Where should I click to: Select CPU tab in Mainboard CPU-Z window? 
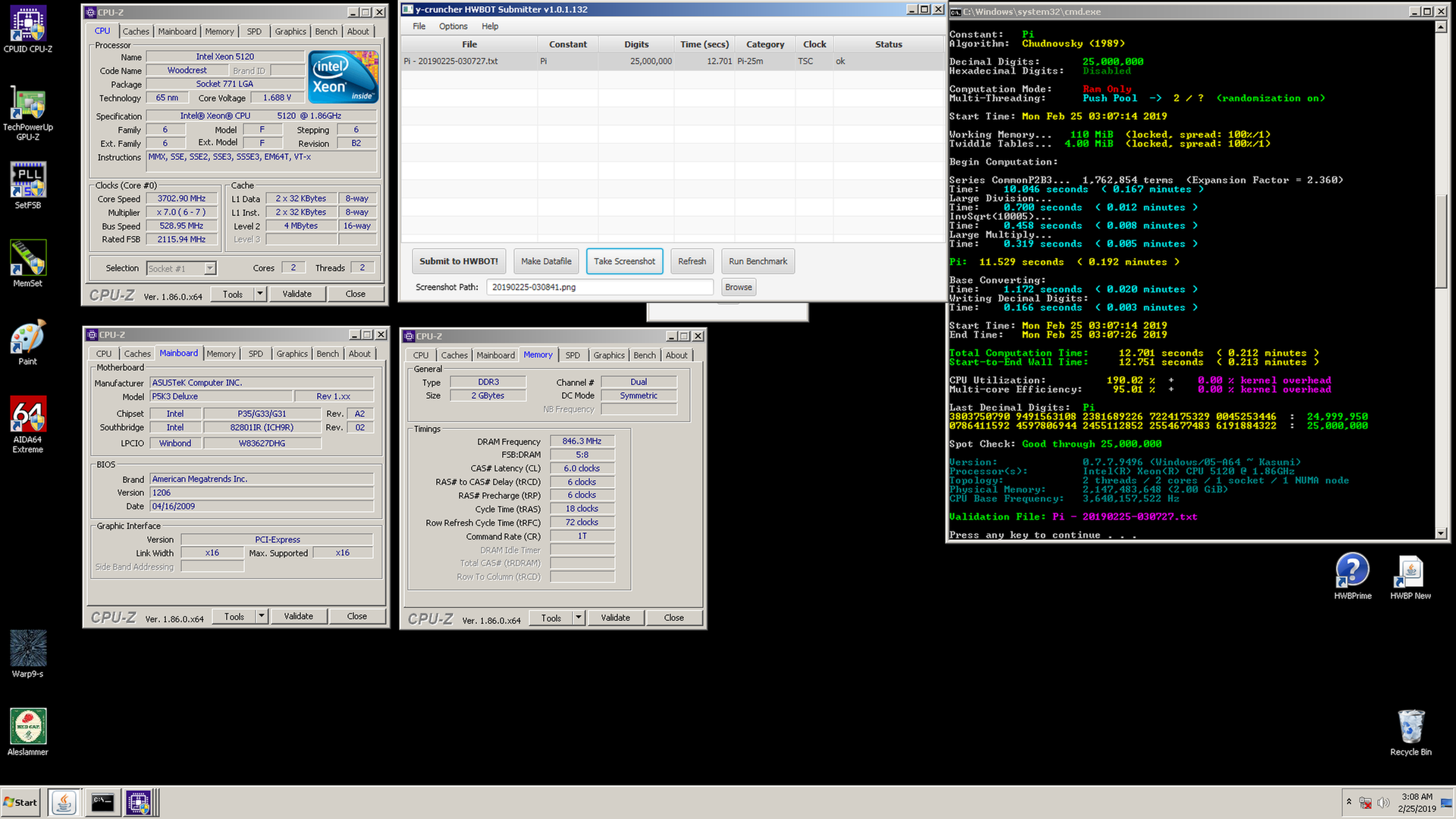104,353
